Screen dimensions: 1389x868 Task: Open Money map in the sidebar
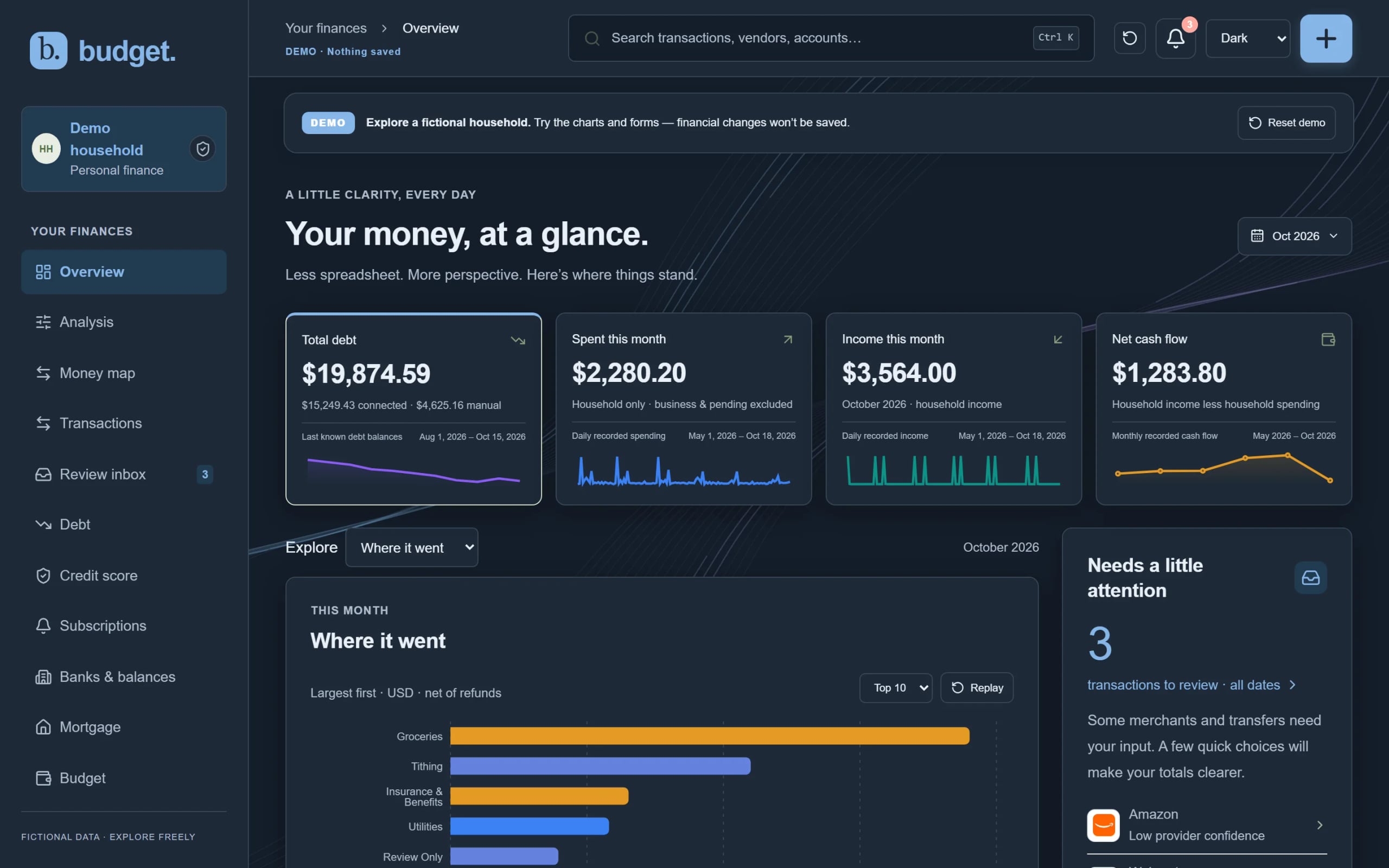(124, 373)
